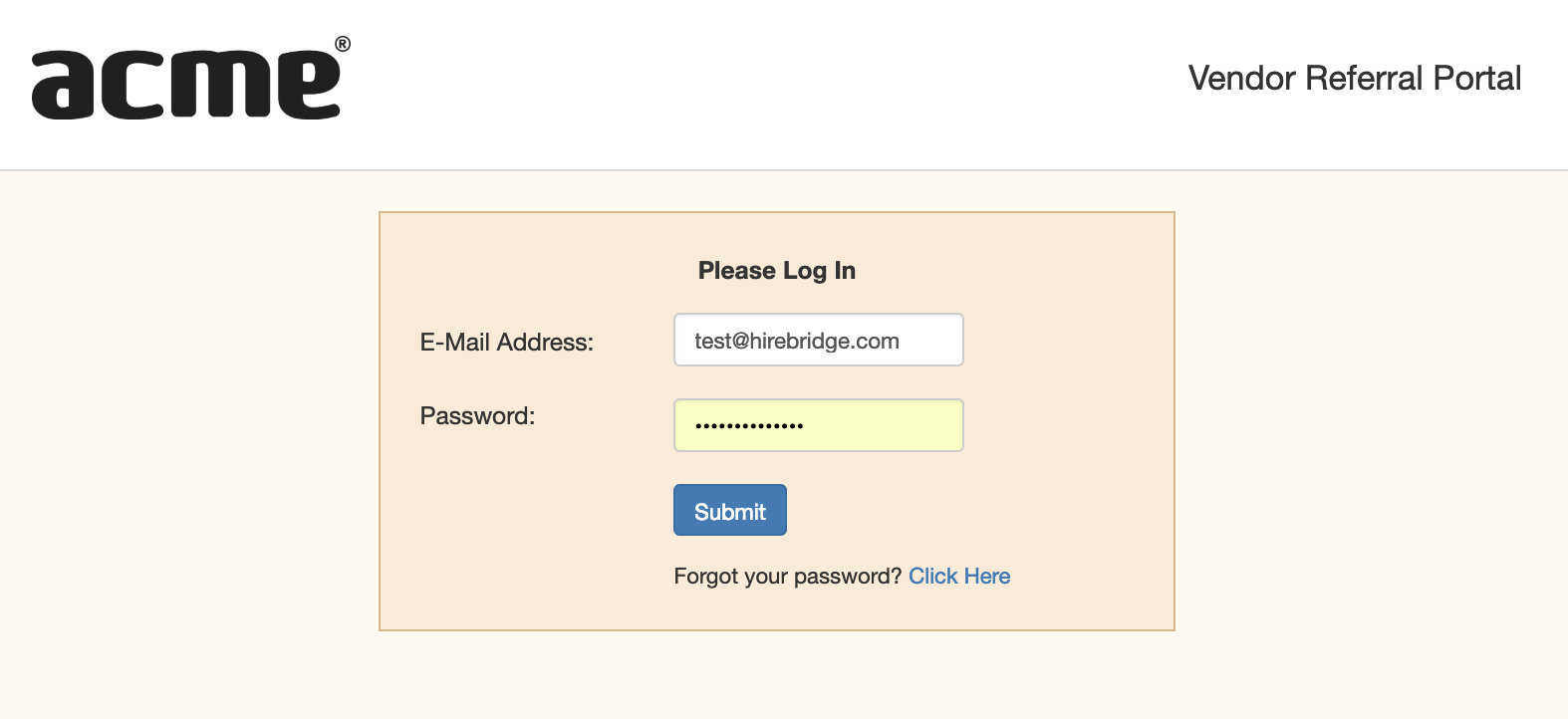Click the 'Forgot your password?' text
The height and width of the screenshot is (719, 1568).
787,577
